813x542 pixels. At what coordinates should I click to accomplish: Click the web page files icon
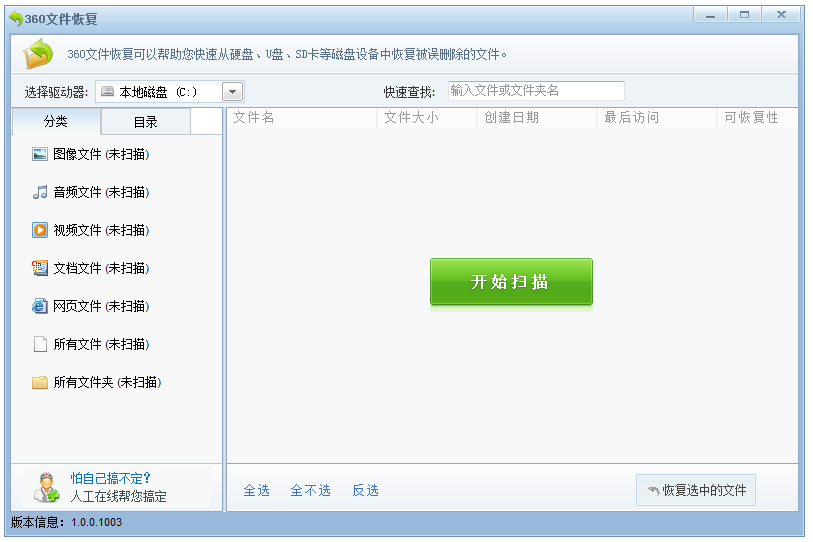pyautogui.click(x=40, y=306)
